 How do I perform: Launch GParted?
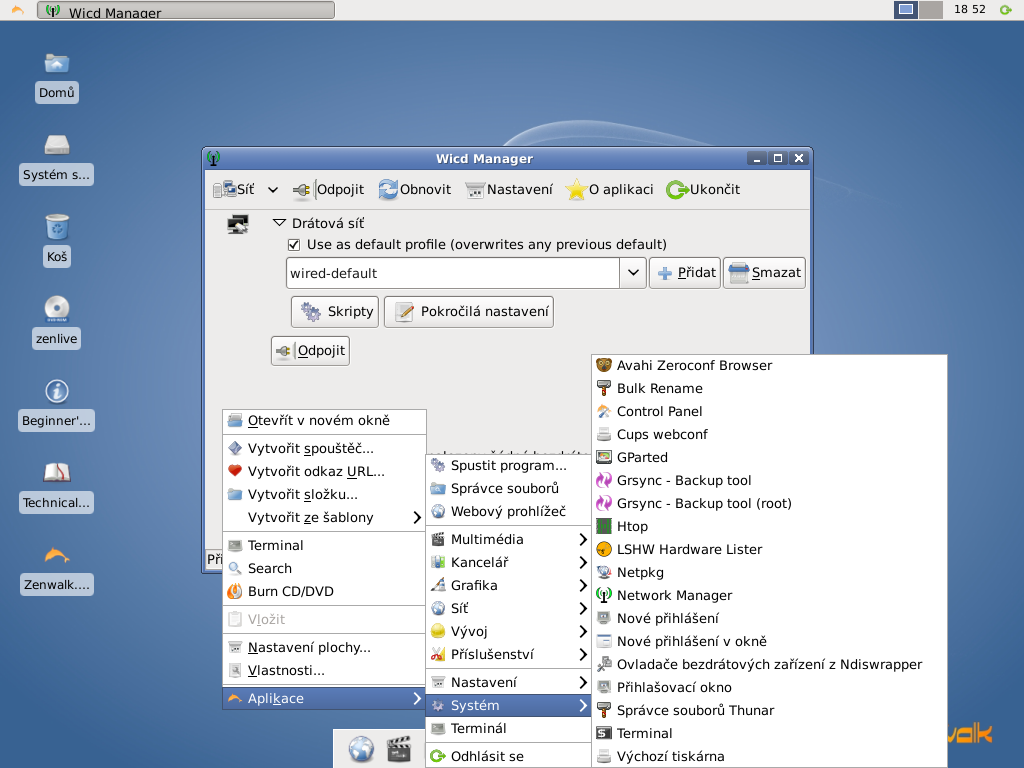pos(769,457)
